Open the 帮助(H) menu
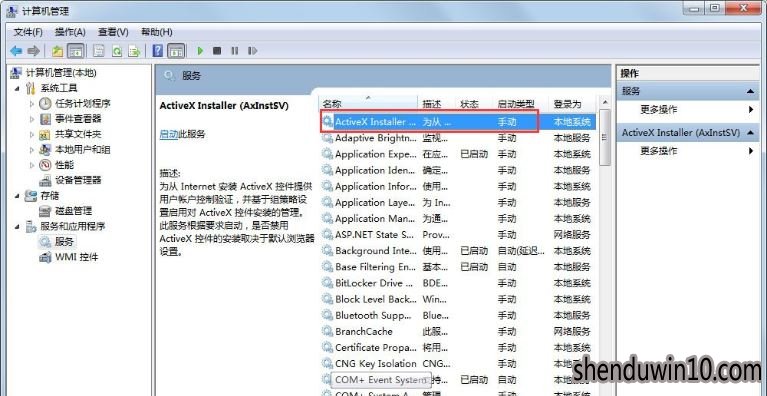This screenshot has width=767, height=396. point(157,32)
